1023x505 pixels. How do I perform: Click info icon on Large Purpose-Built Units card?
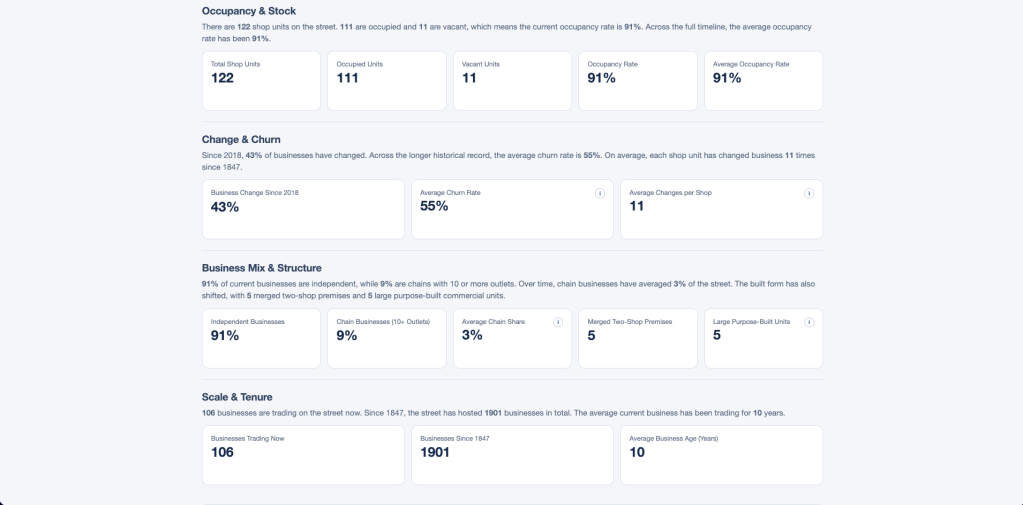pyautogui.click(x=809, y=322)
